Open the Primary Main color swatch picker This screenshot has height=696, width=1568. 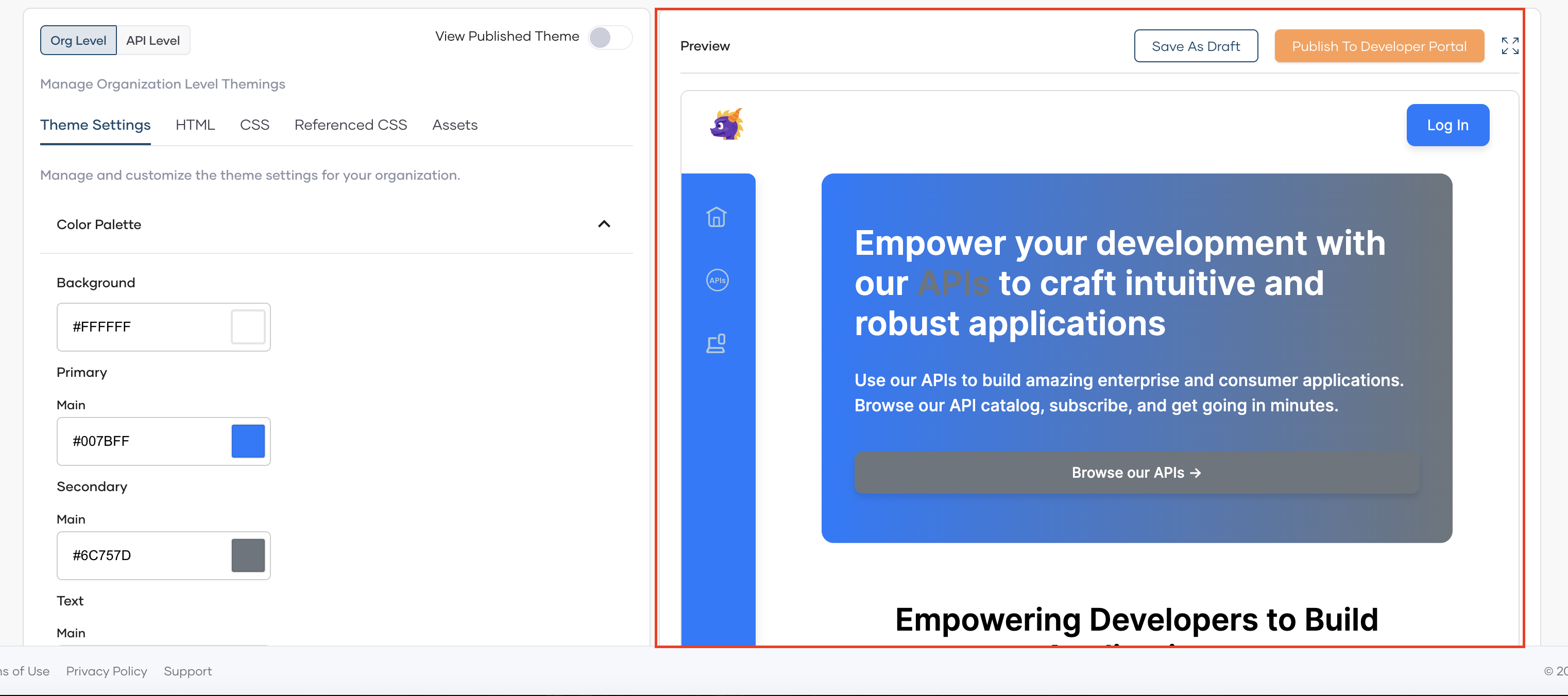248,441
